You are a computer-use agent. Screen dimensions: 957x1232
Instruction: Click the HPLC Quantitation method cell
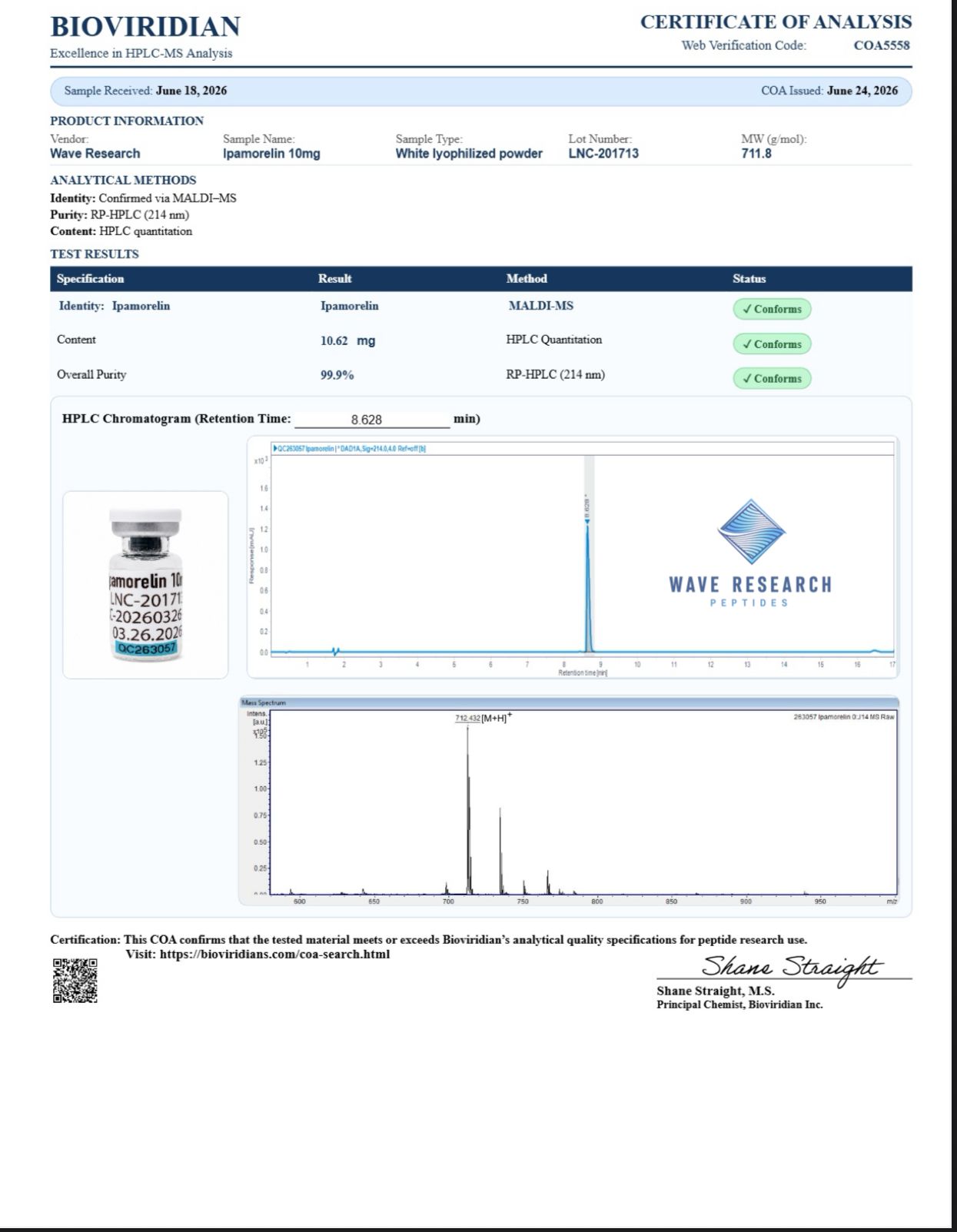[x=554, y=340]
